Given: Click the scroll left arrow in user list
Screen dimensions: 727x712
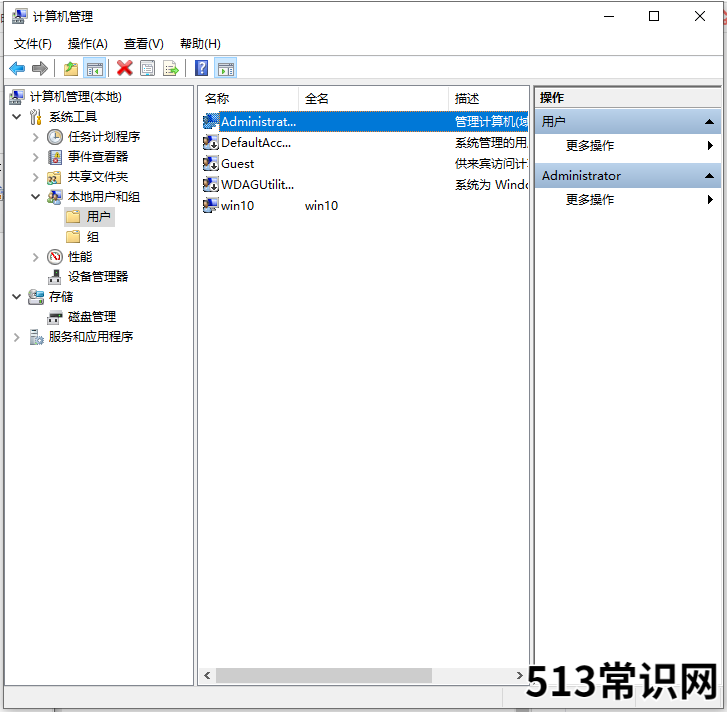Looking at the screenshot, I should pyautogui.click(x=207, y=675).
